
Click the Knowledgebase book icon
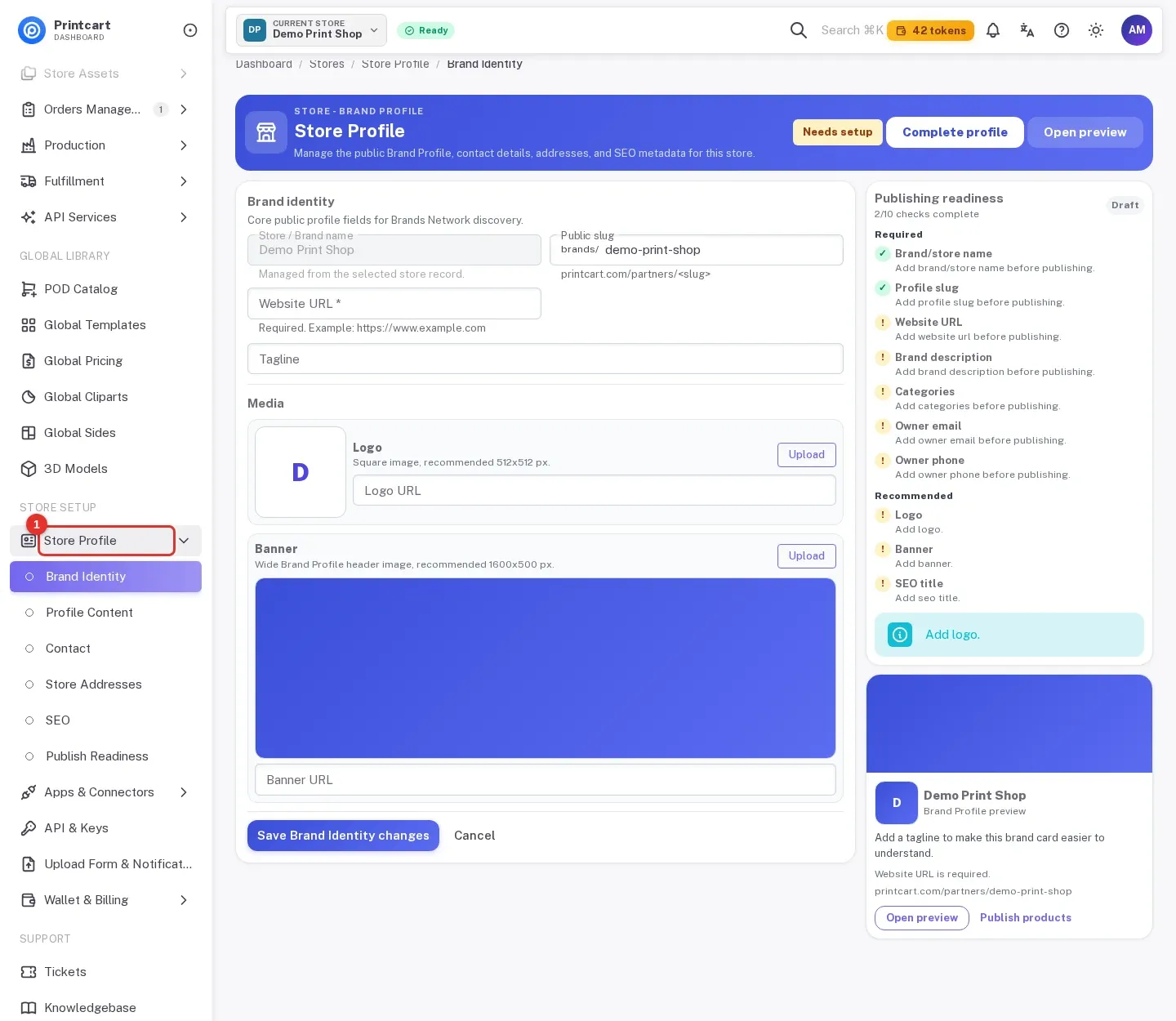pos(29,1008)
